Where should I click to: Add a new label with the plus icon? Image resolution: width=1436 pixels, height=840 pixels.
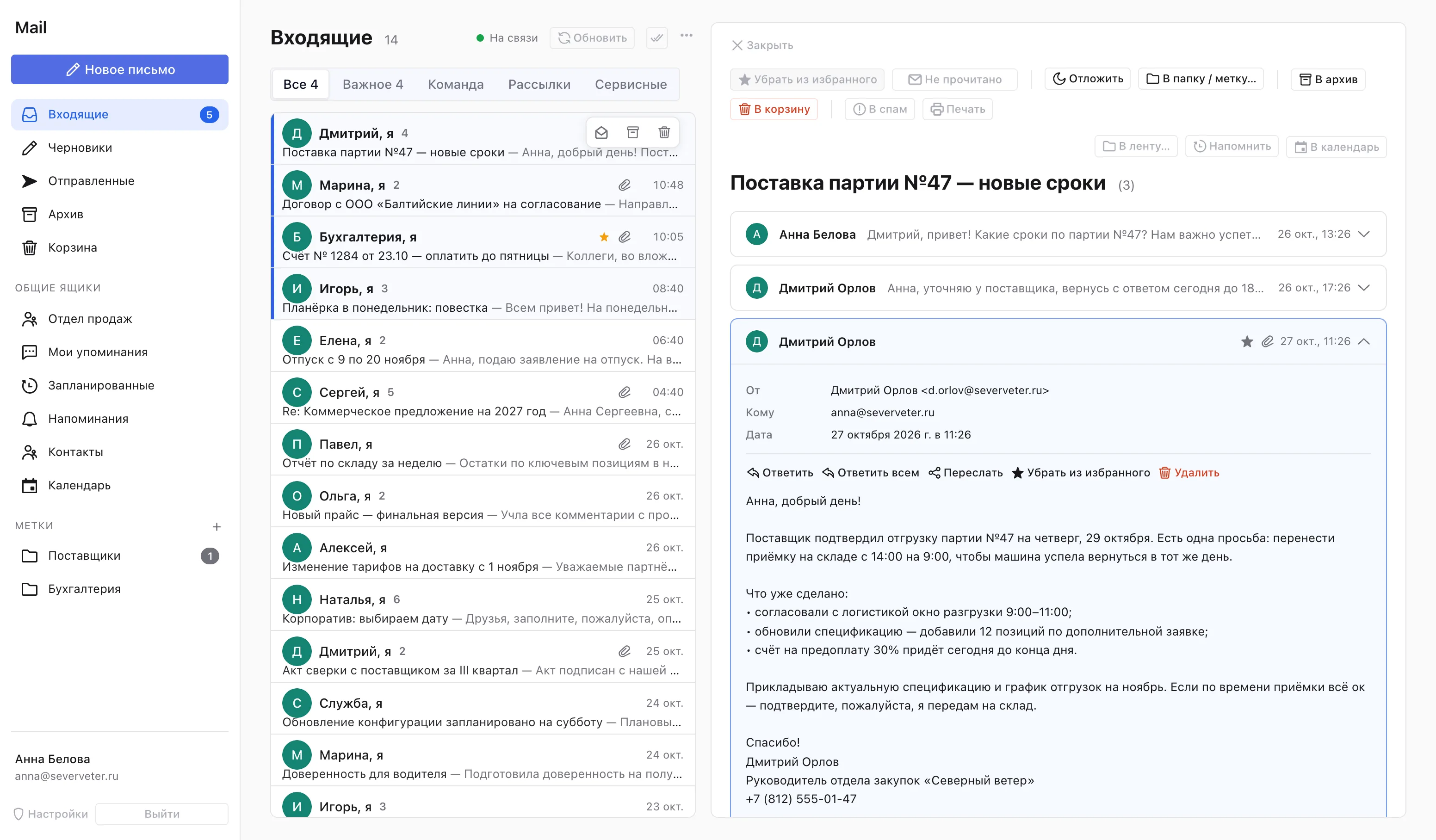pos(217,526)
